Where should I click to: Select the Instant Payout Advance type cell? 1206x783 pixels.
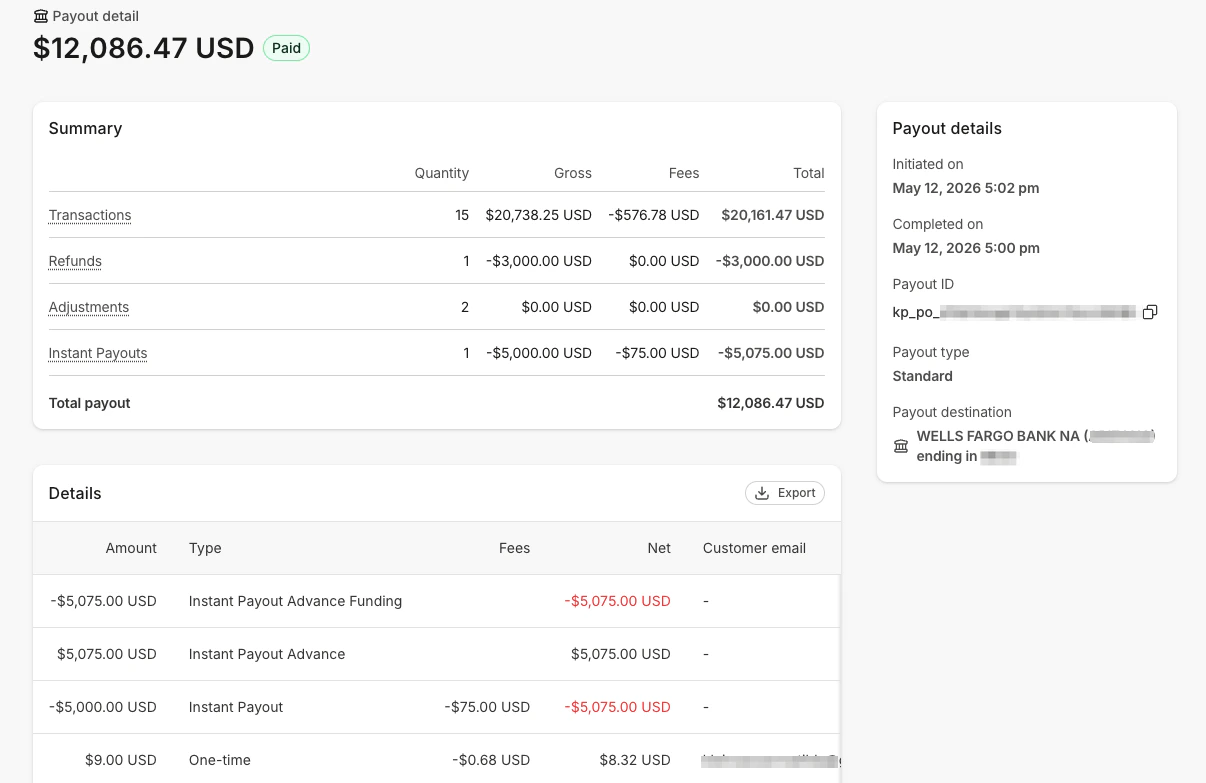point(267,654)
